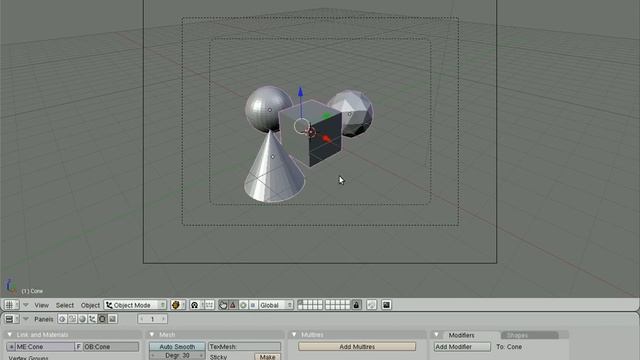Edit the OB:Cone object name field
The height and width of the screenshot is (360, 640).
click(111, 347)
